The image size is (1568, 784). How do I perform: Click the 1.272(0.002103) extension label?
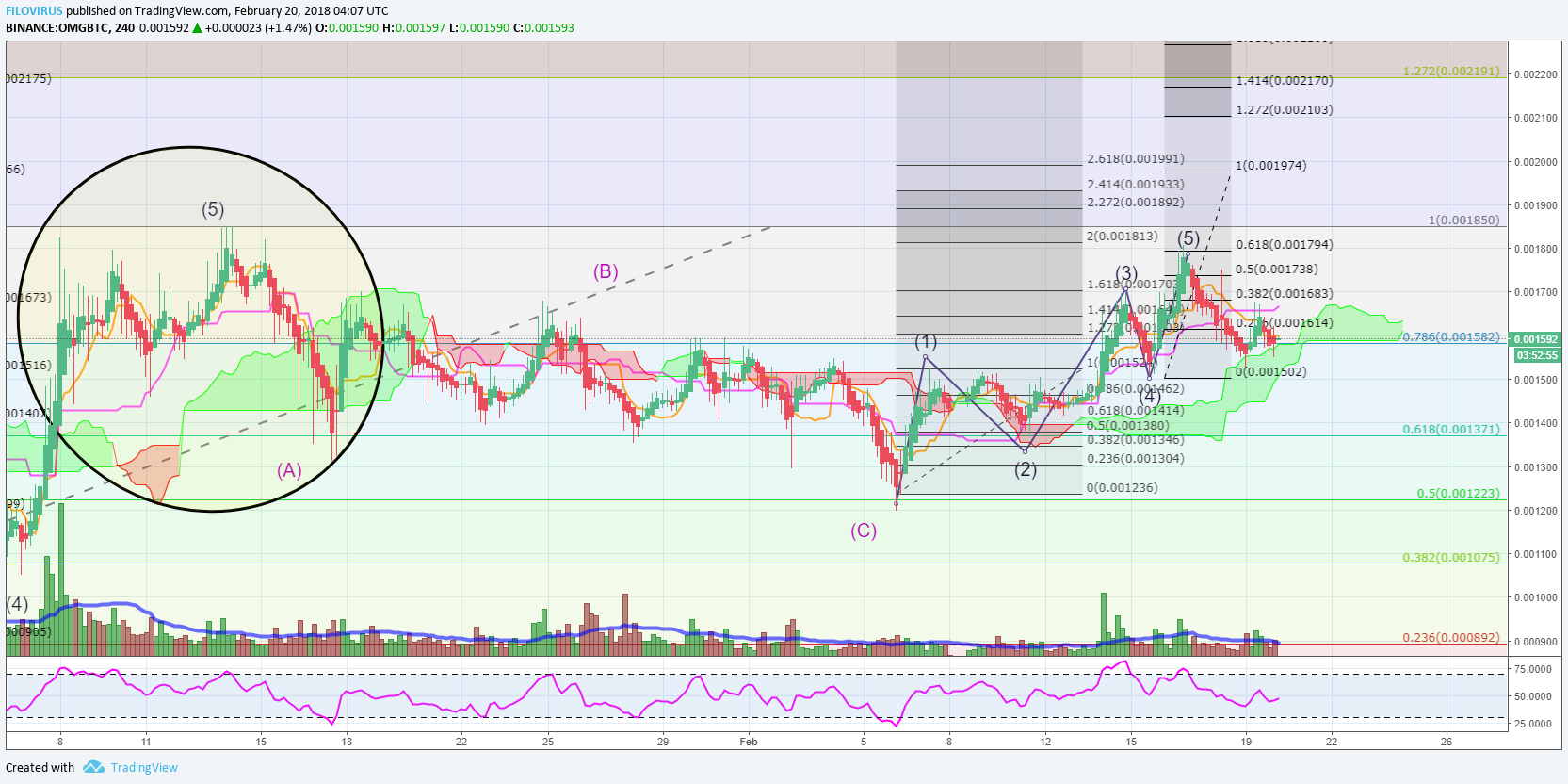coord(1285,109)
